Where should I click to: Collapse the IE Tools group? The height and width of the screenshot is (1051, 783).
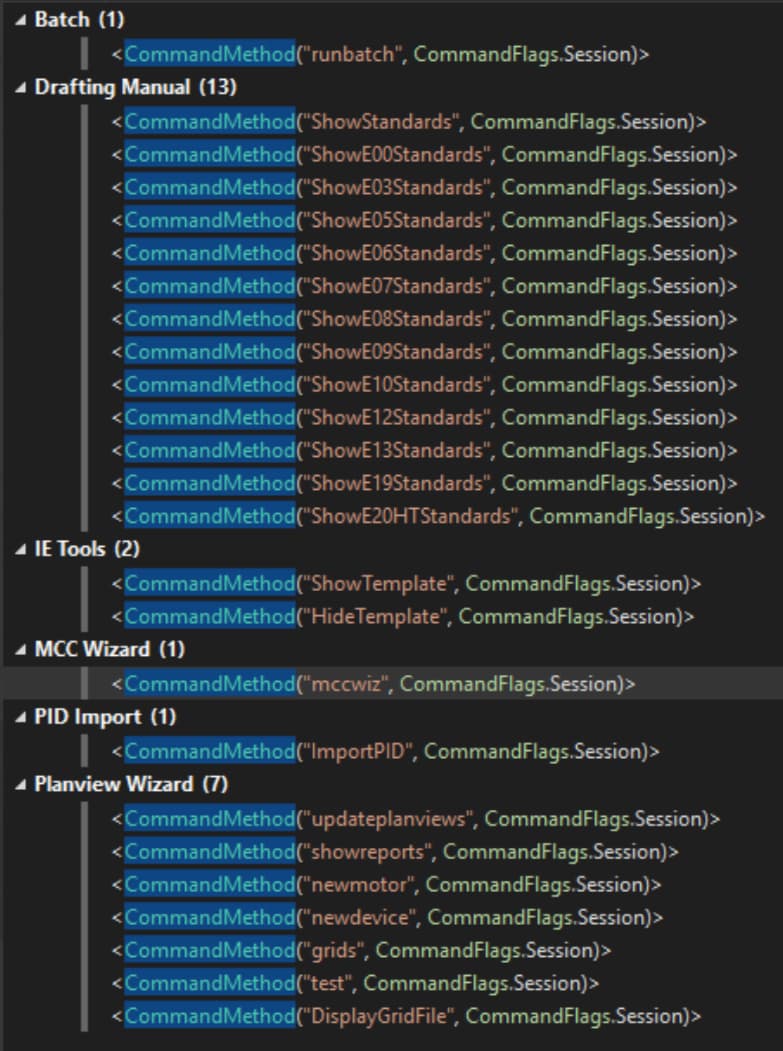(22, 549)
